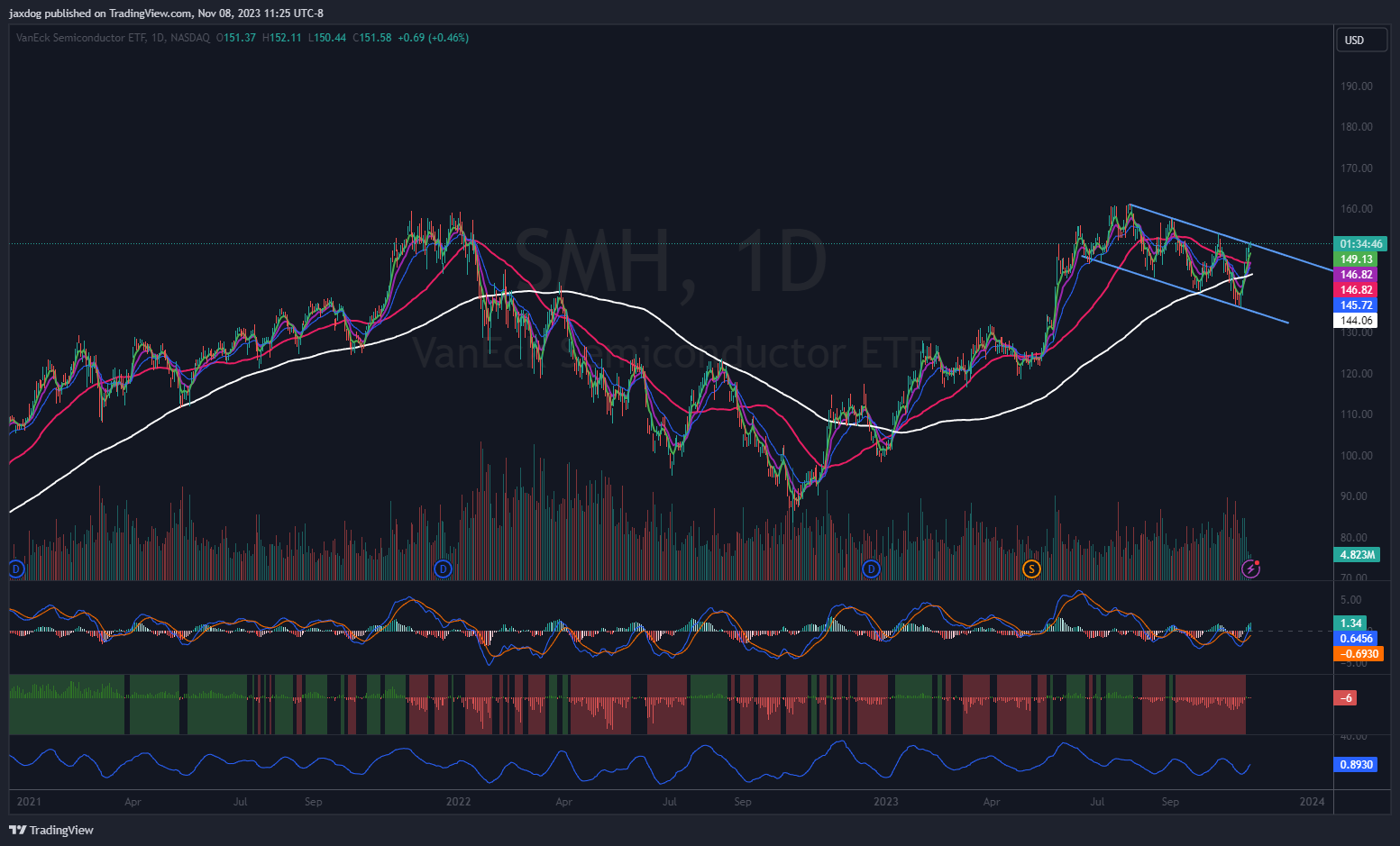The image size is (1400, 846).
Task: Click the green 149.13 price label
Action: tap(1356, 259)
